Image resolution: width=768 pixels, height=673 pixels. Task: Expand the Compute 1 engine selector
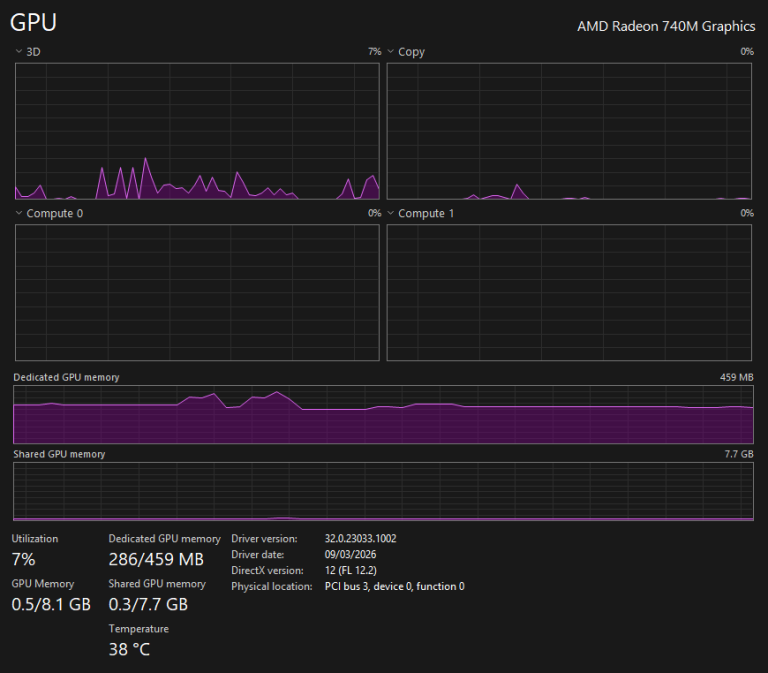point(391,213)
